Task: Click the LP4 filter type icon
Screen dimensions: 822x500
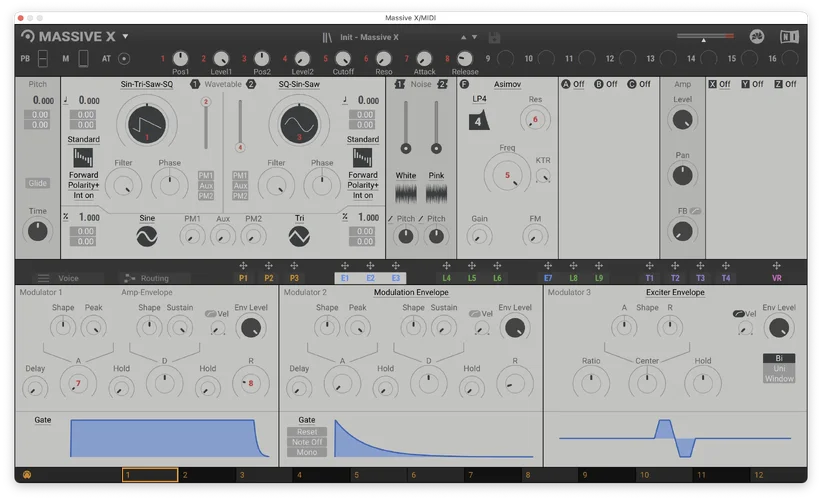Action: pos(479,121)
